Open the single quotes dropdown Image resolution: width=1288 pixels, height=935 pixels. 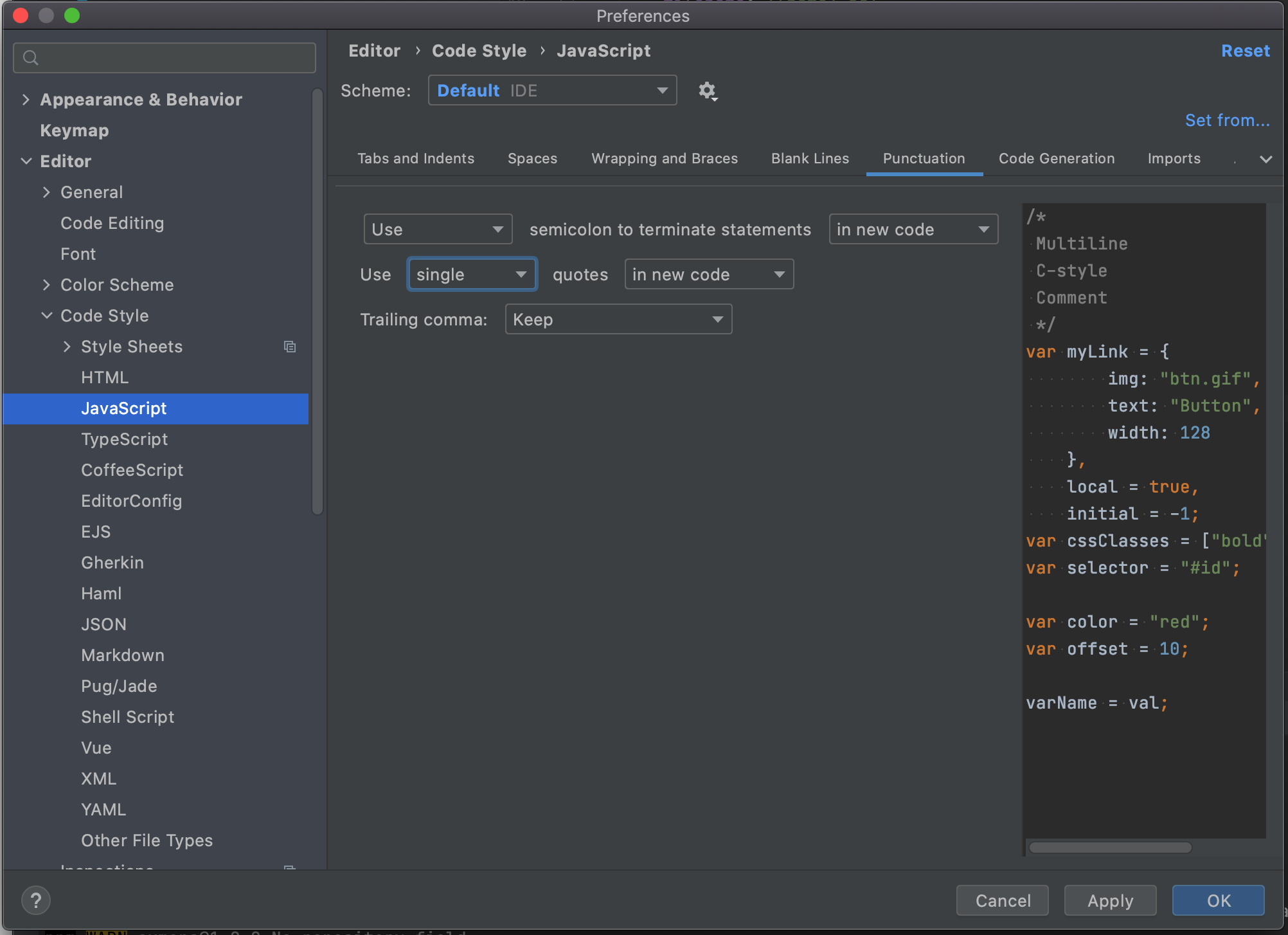tap(472, 275)
